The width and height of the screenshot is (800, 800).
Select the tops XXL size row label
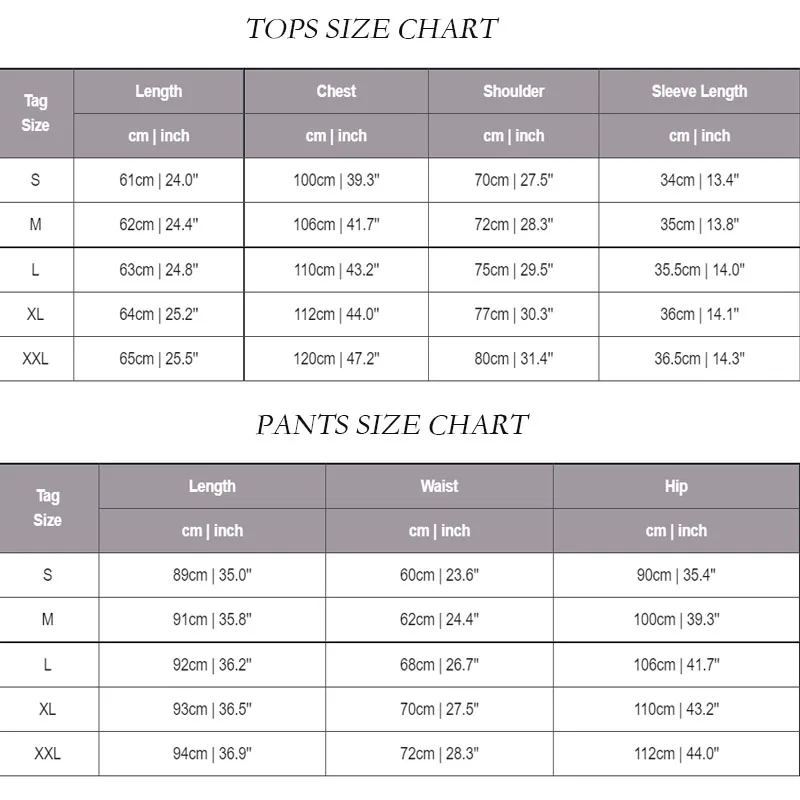click(35, 359)
